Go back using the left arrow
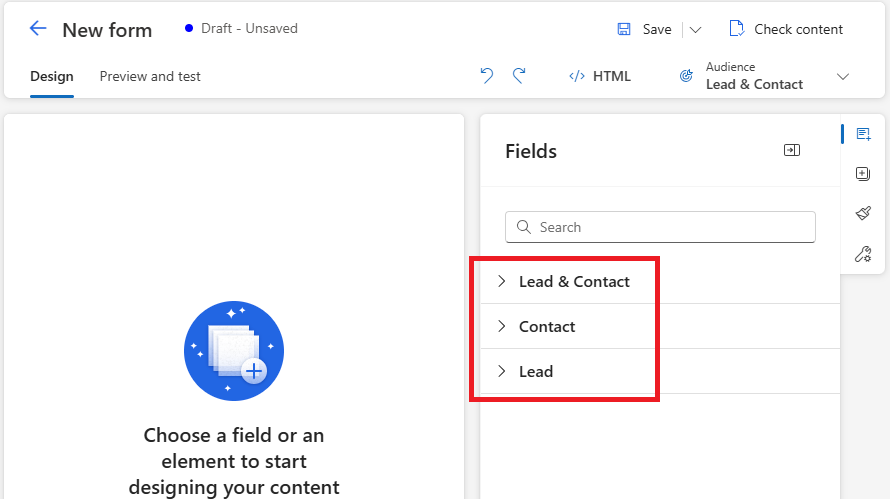This screenshot has height=499, width=890. coord(38,29)
